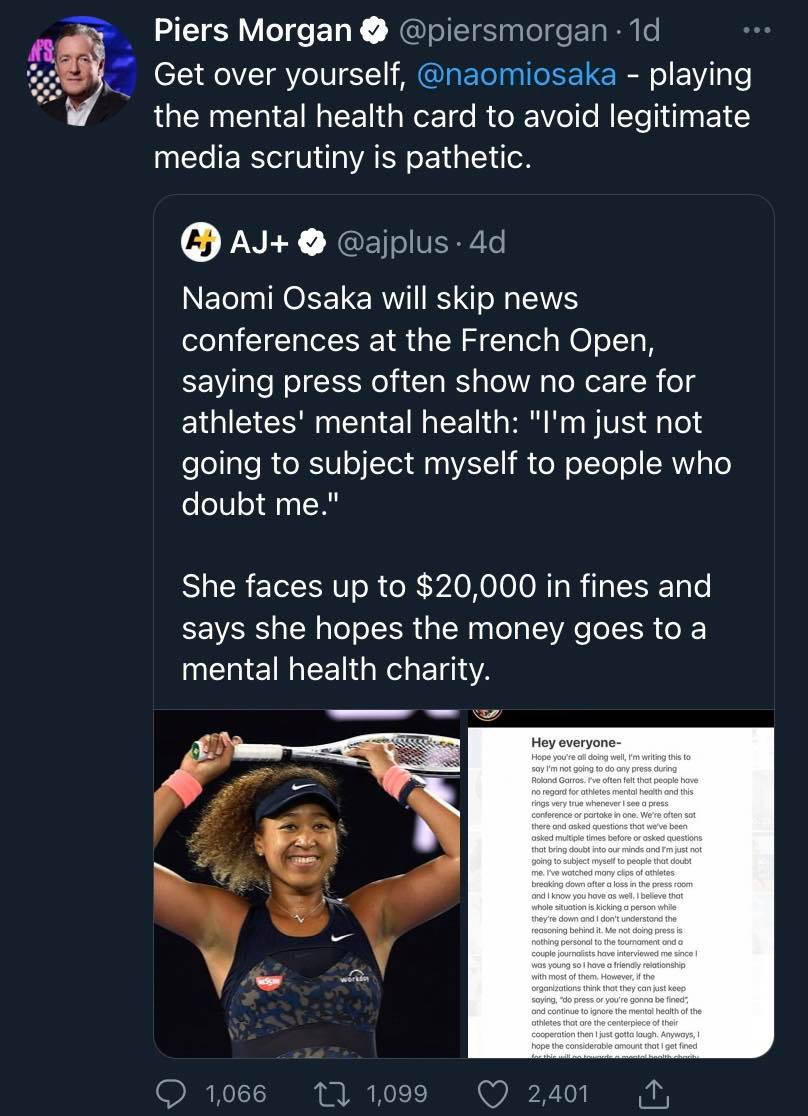
Task: Open the @ajplus handle
Action: click(392, 243)
